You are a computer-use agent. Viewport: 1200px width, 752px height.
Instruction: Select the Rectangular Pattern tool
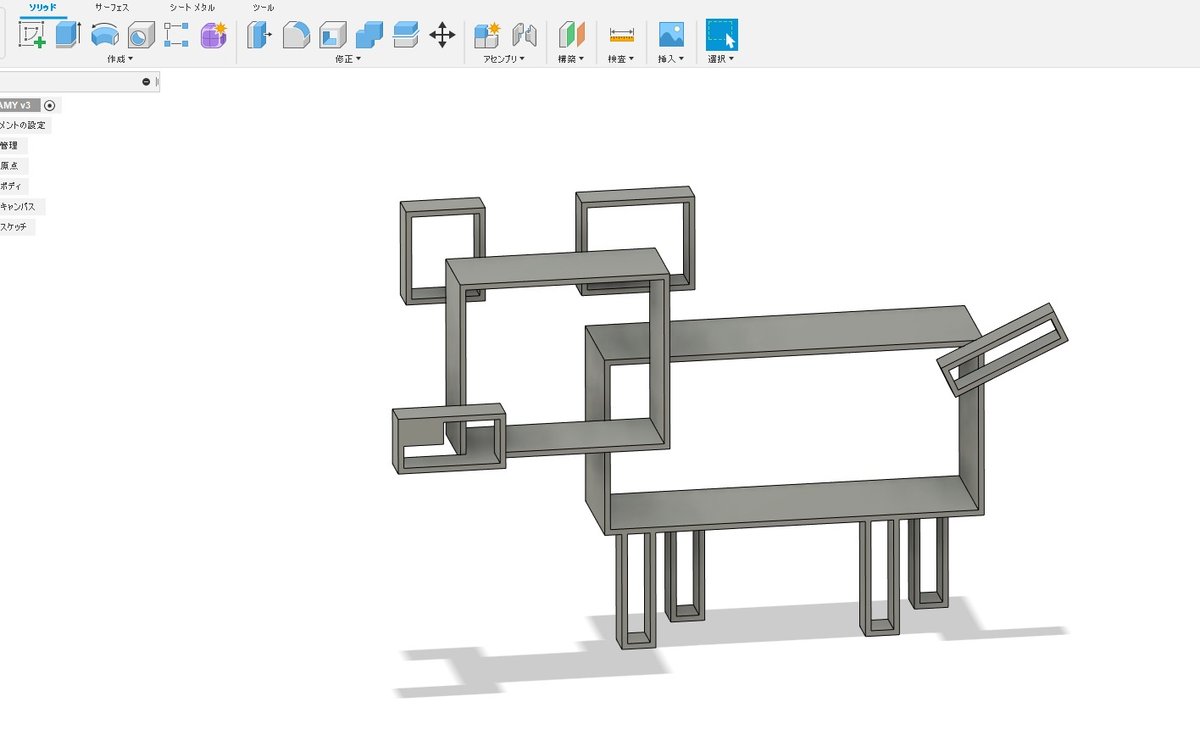[176, 35]
